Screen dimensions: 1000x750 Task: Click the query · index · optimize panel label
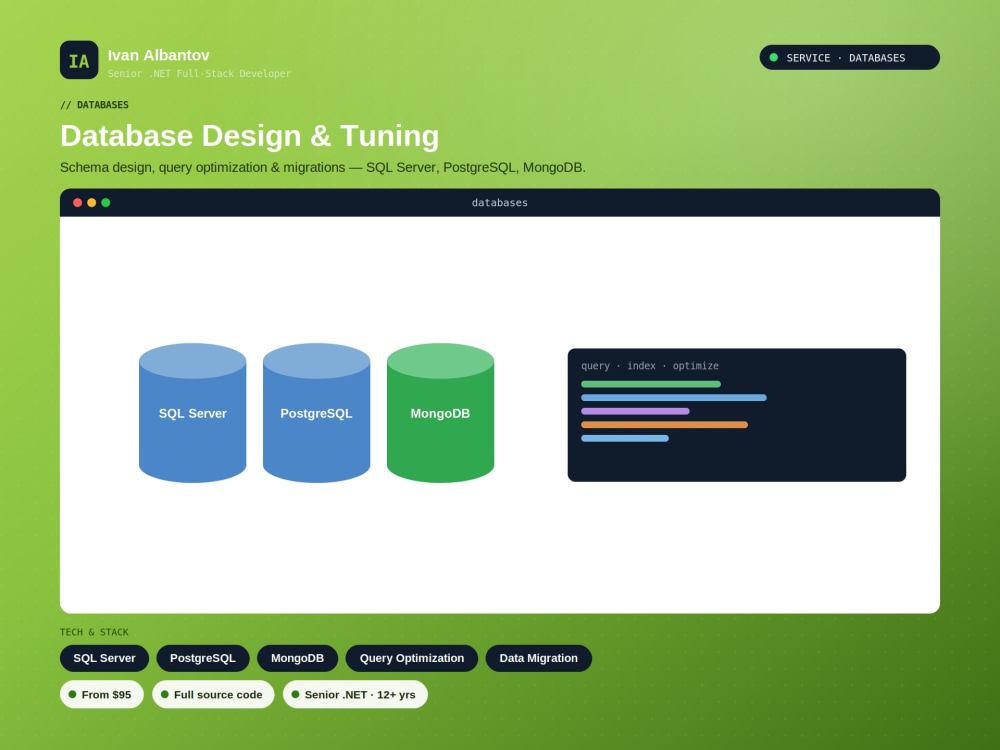pos(649,366)
